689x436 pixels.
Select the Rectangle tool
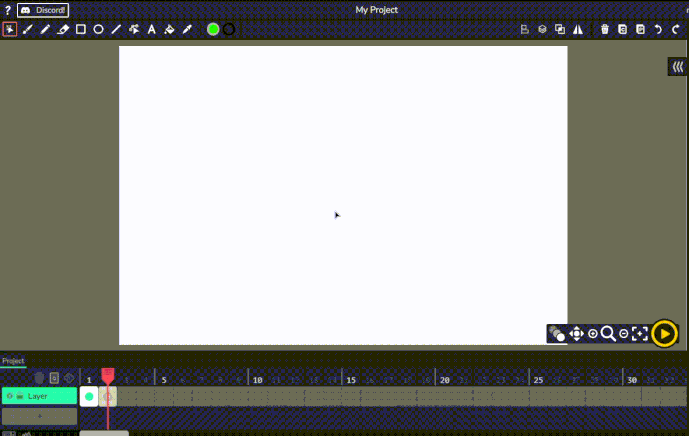(x=81, y=29)
